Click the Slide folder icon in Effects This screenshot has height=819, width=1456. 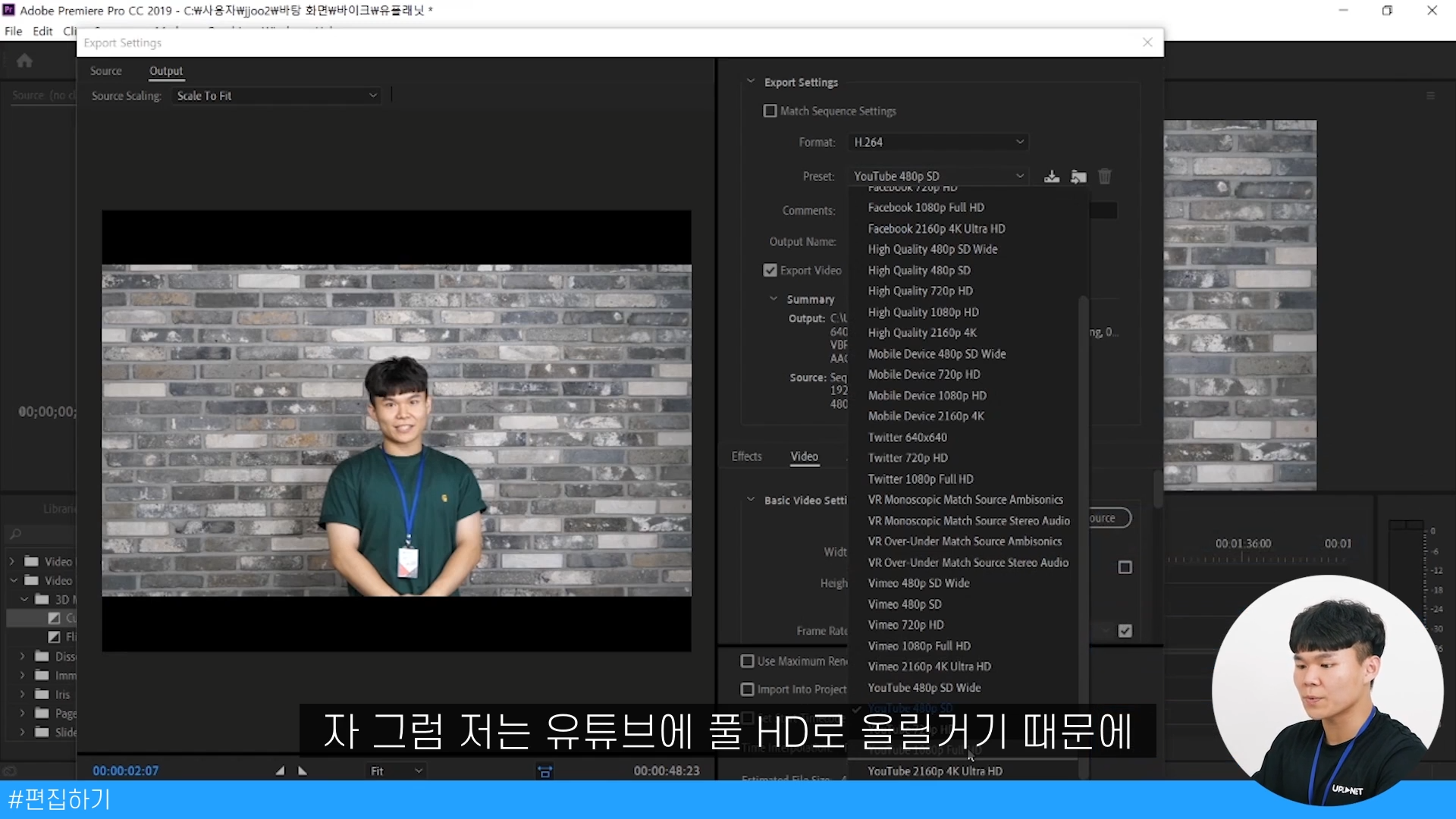point(42,732)
